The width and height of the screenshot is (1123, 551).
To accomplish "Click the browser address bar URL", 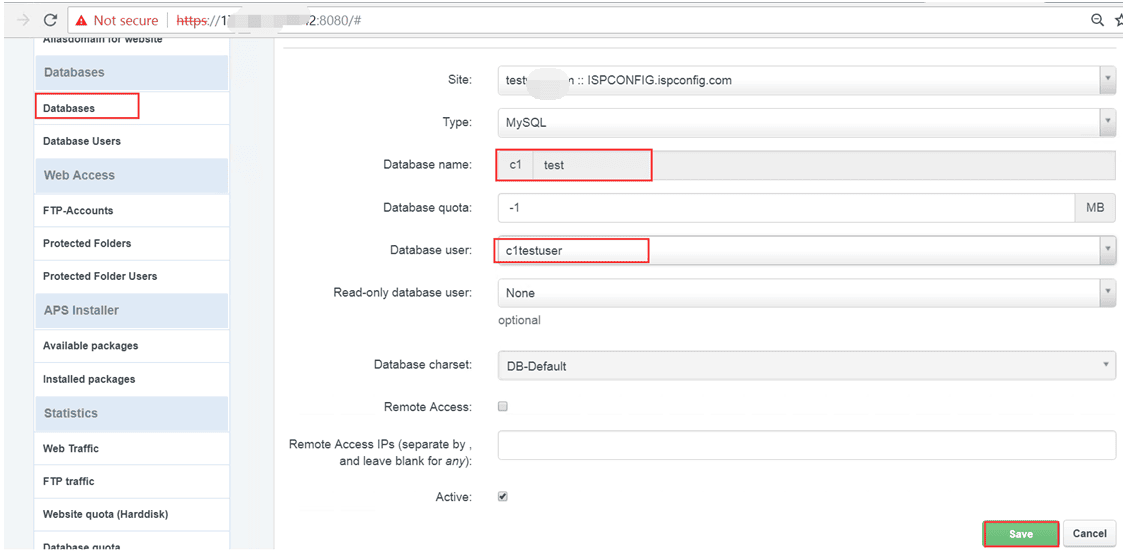I will [269, 21].
